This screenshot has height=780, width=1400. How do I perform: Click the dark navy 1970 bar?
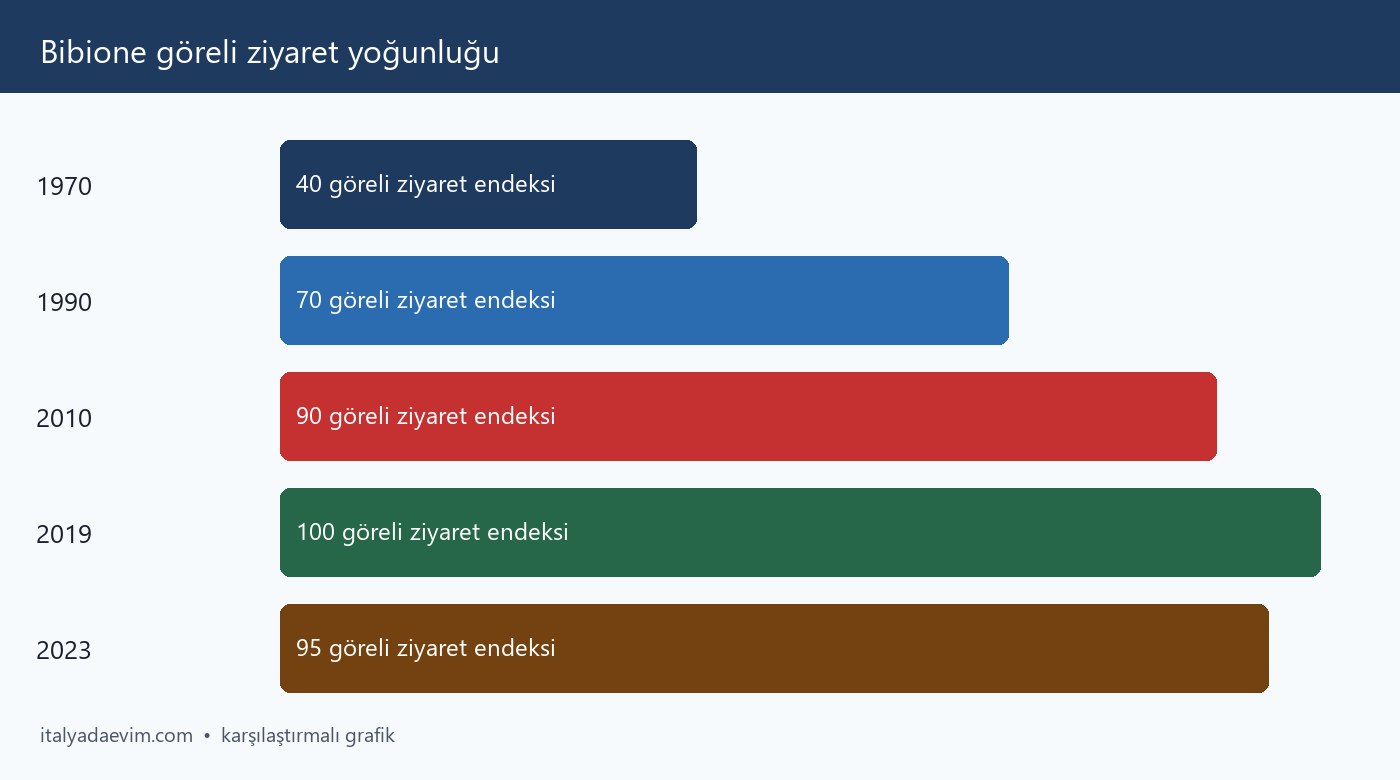click(488, 184)
